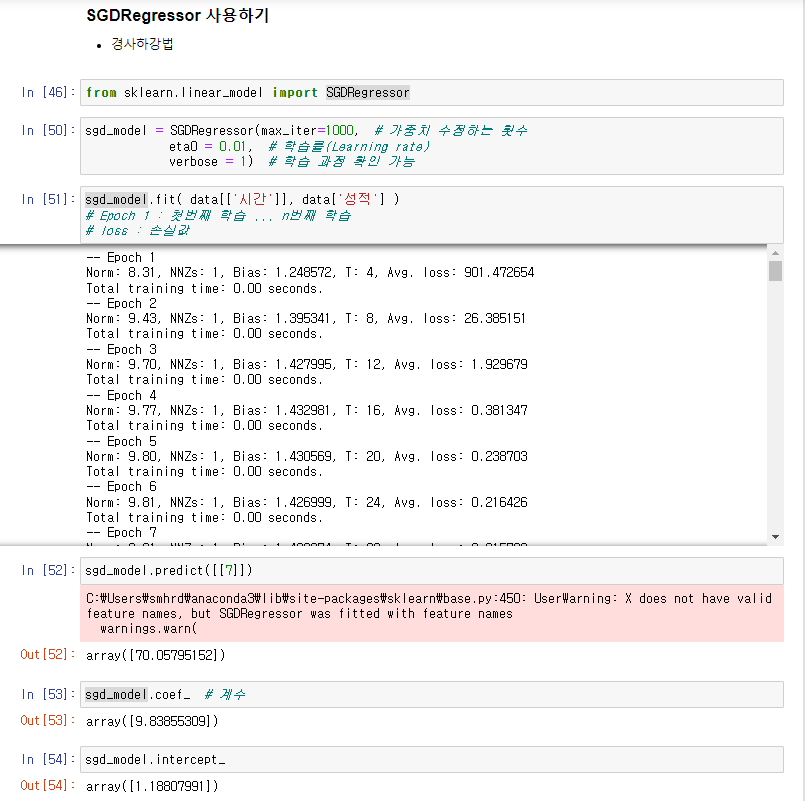Image resolution: width=805 pixels, height=801 pixels.
Task: Click the 'In [46]:' prompt label
Action: tap(48, 92)
